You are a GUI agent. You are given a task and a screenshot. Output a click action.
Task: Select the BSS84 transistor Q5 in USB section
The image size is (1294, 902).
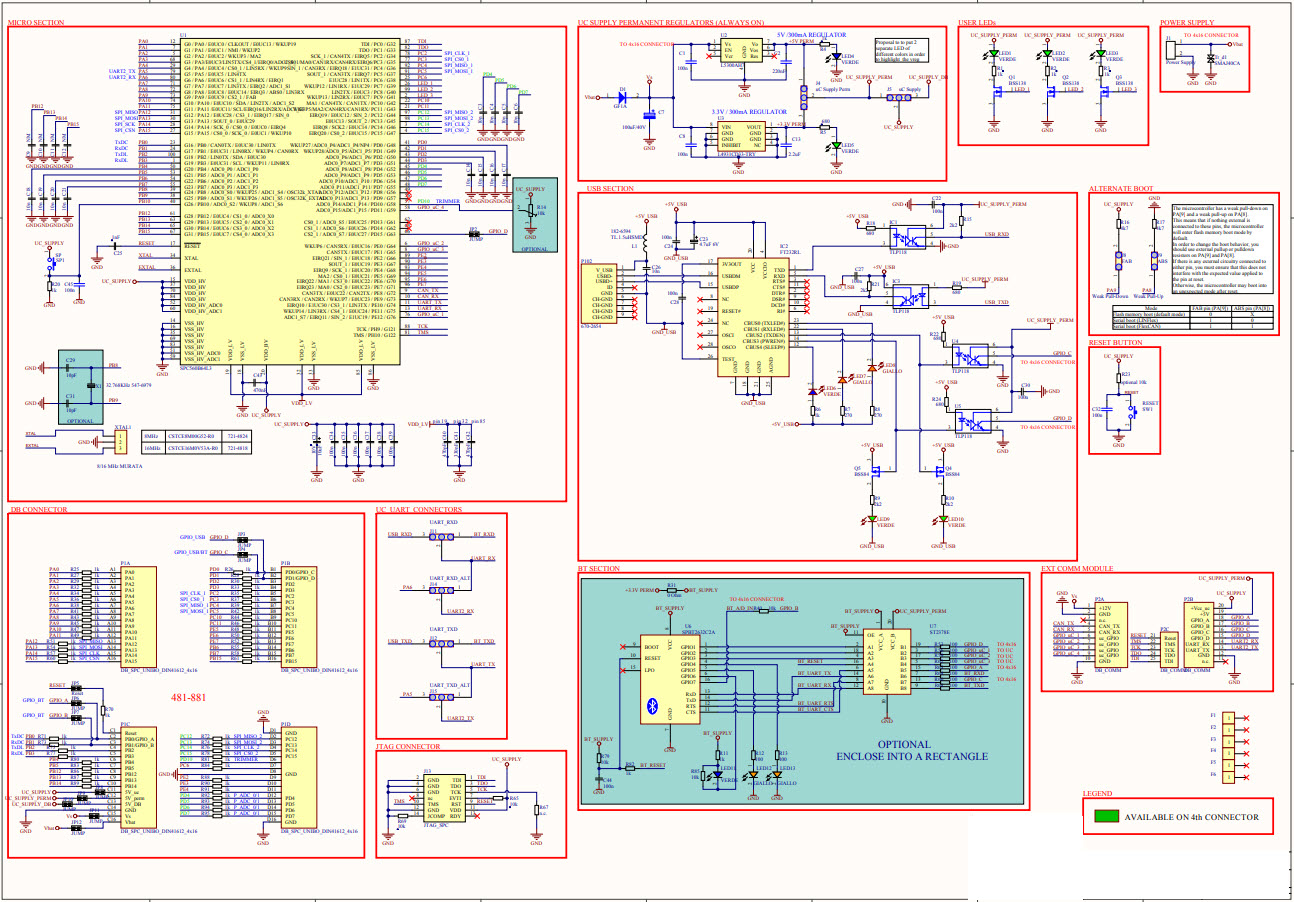(x=875, y=470)
